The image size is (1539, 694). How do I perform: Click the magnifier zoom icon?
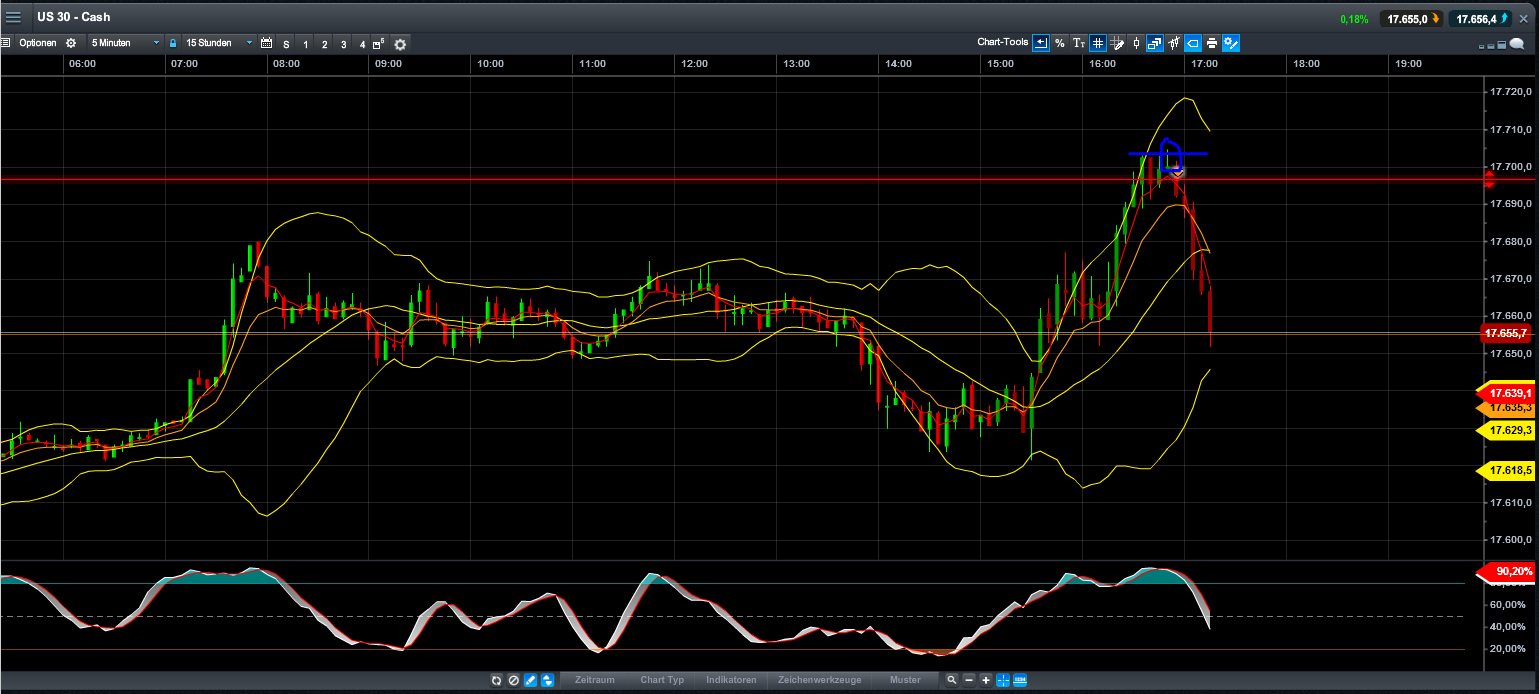[951, 680]
